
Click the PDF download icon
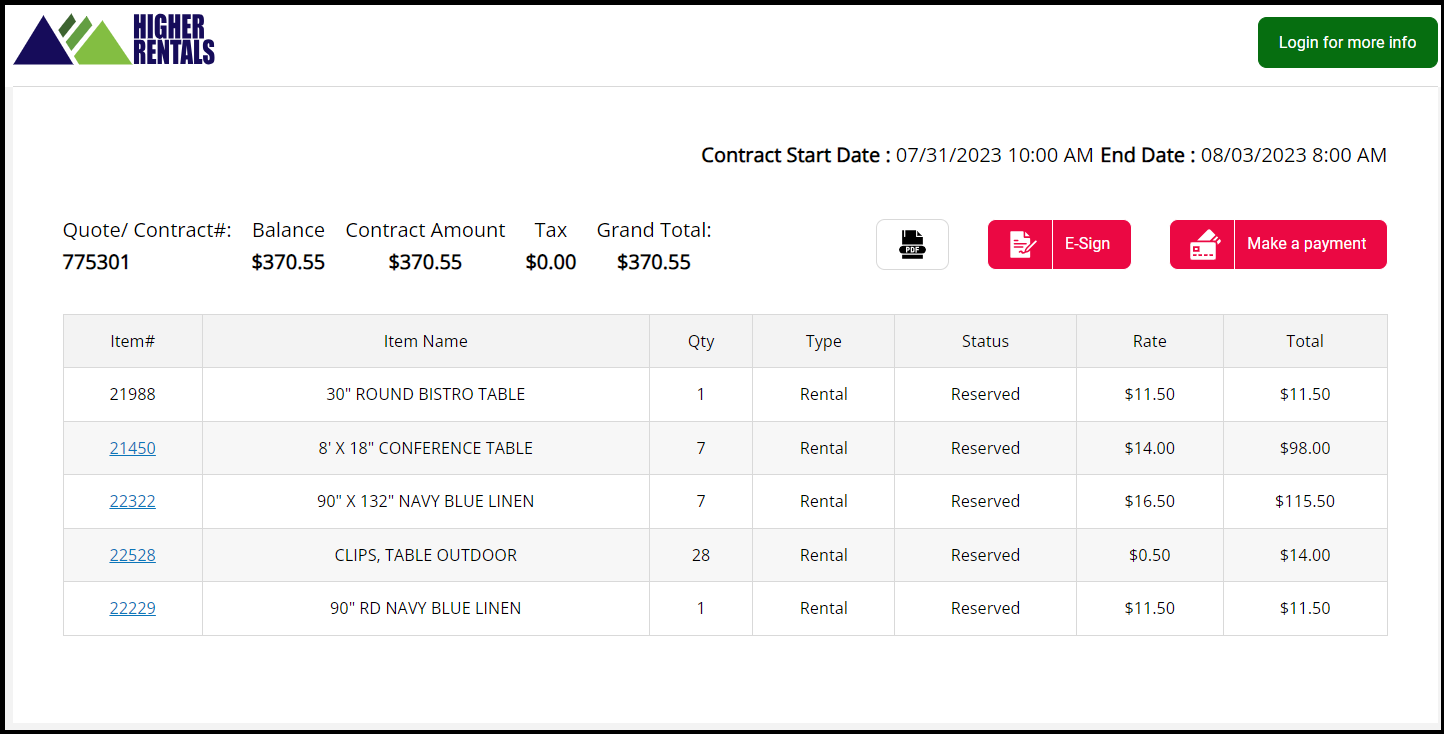coord(912,244)
